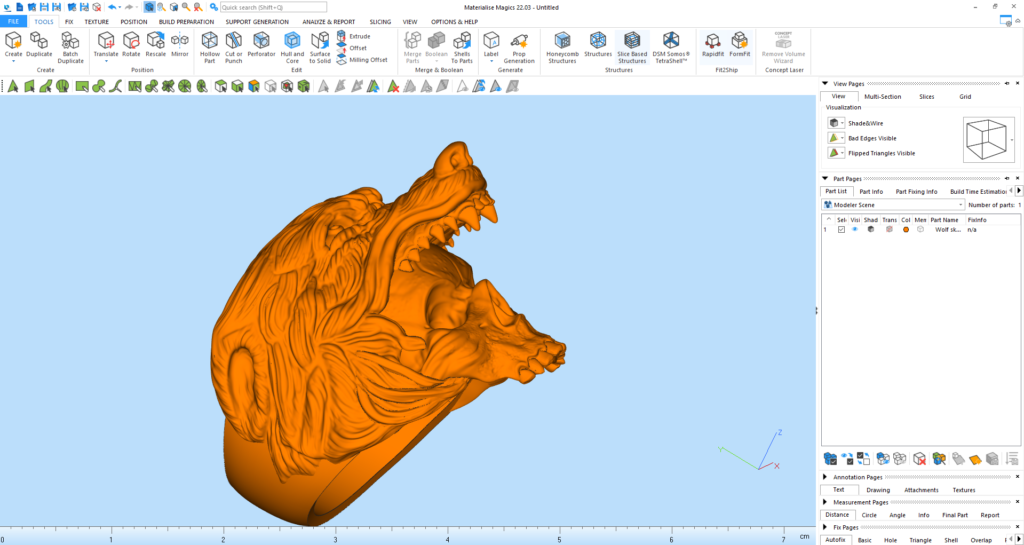This screenshot has height=545, width=1024.
Task: Open the Angle measurement tab
Action: [897, 515]
